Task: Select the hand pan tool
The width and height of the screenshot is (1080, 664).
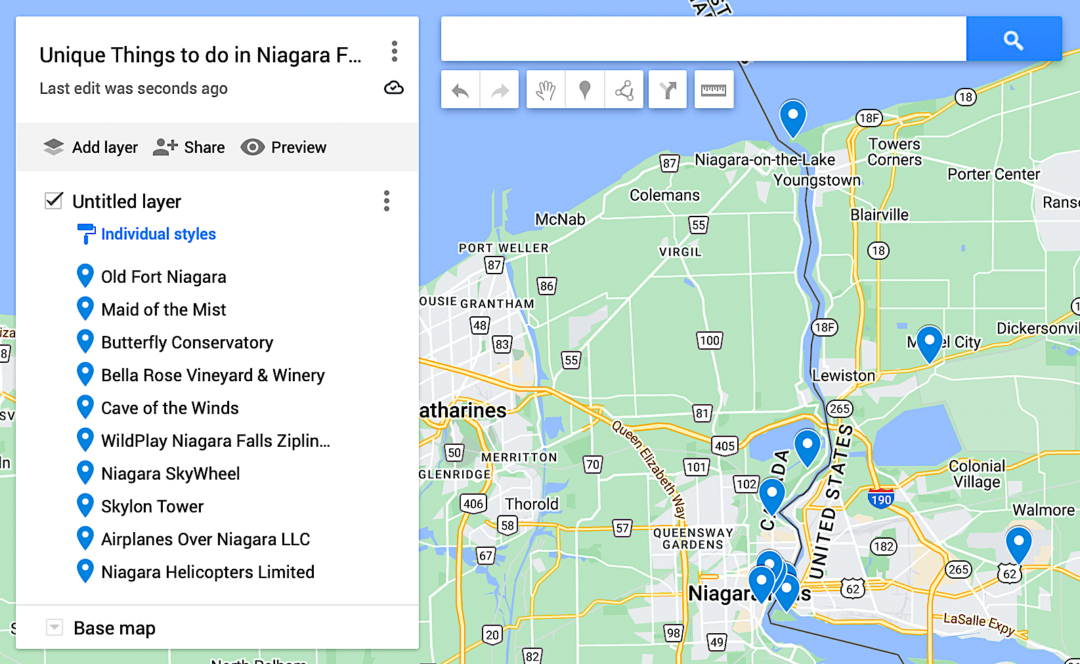Action: [x=546, y=90]
